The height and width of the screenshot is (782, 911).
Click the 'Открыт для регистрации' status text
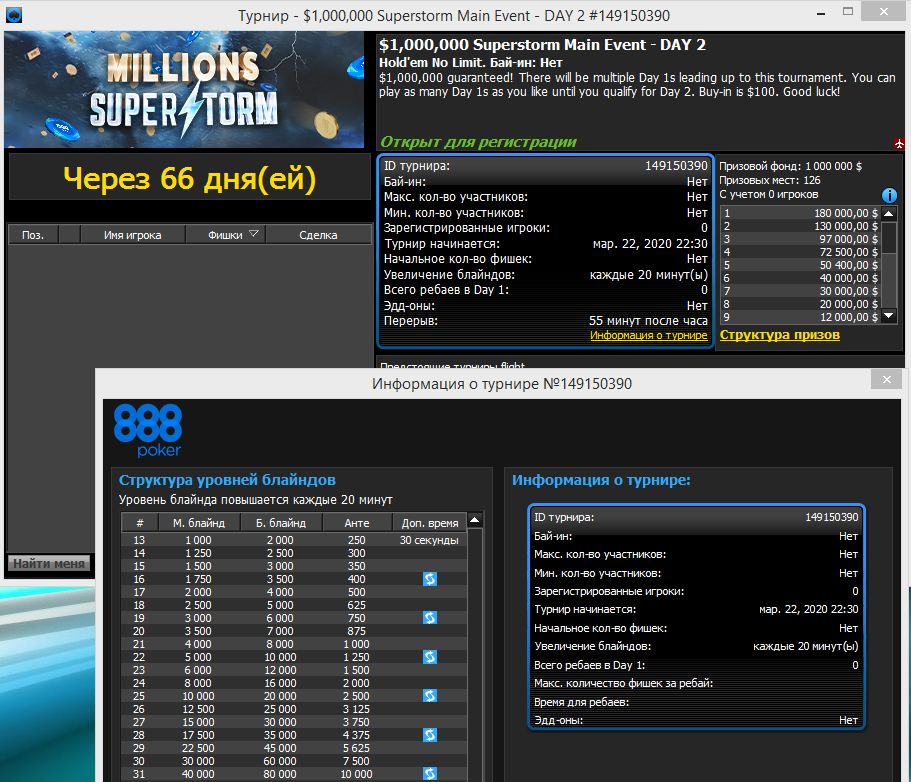tap(478, 142)
